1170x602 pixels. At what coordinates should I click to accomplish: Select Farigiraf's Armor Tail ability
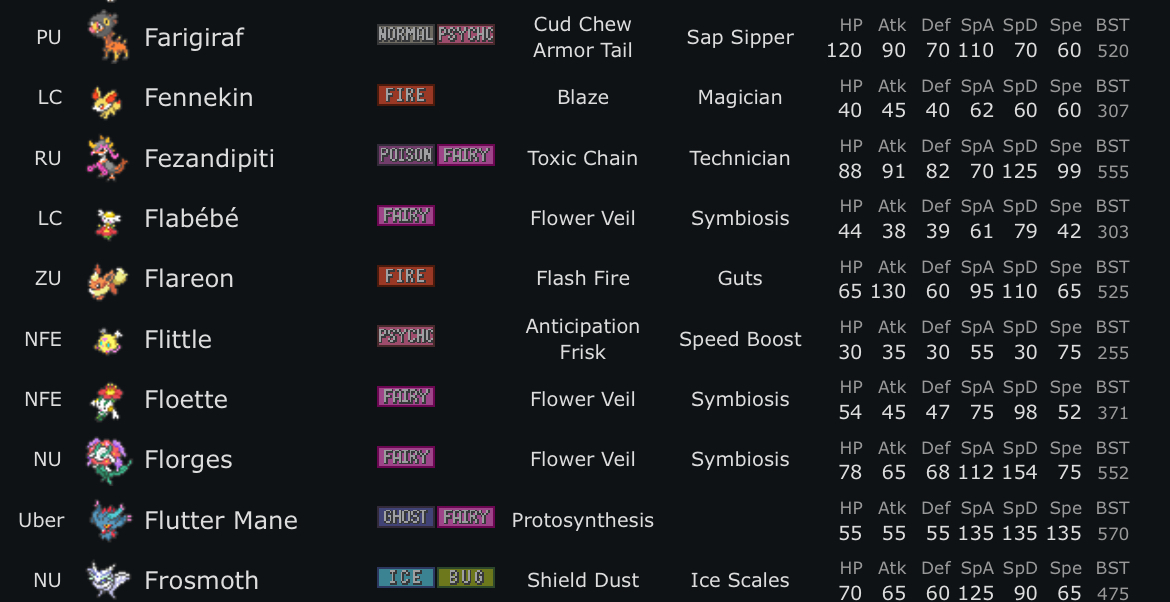click(x=582, y=50)
